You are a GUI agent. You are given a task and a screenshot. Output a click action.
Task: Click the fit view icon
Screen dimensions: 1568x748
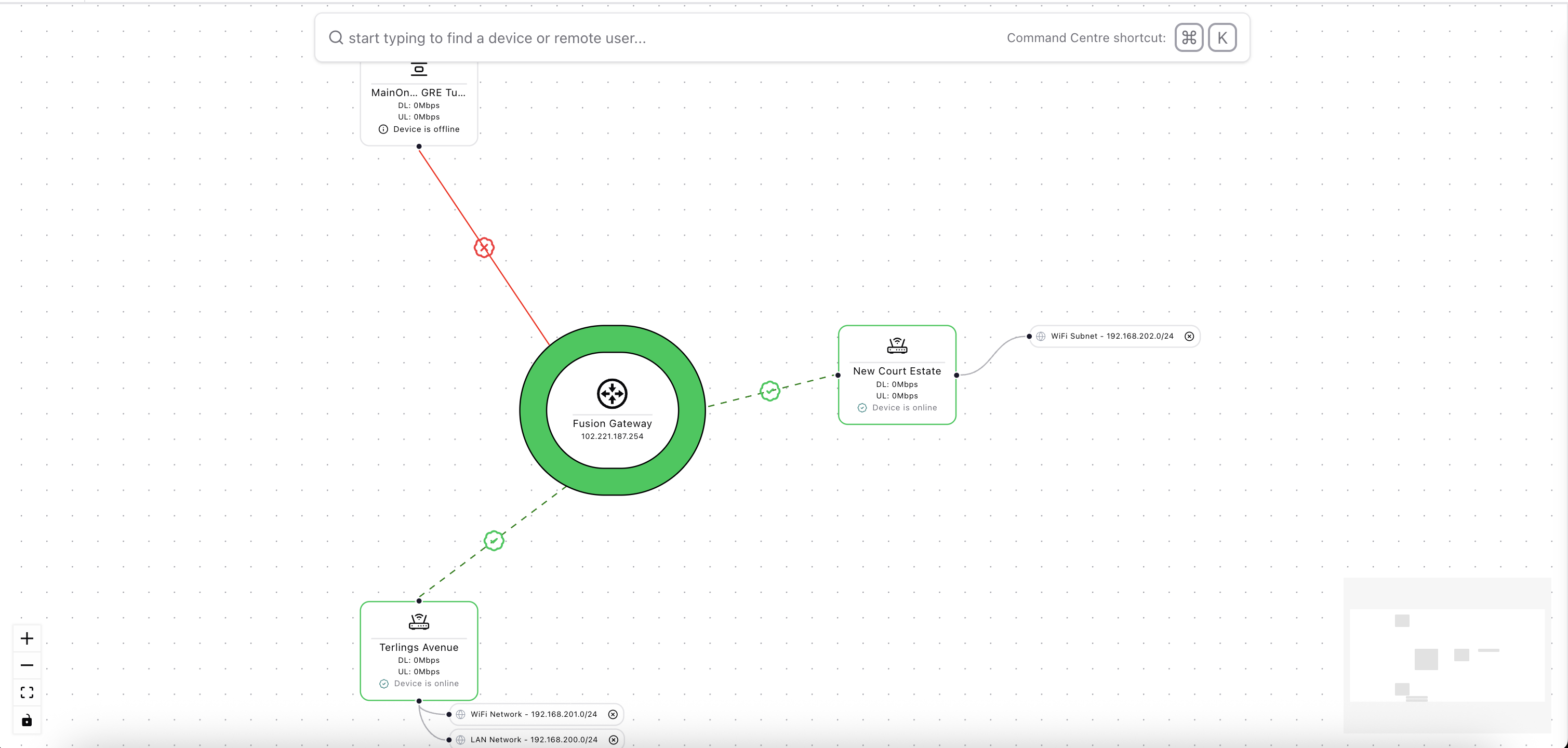tap(27, 692)
